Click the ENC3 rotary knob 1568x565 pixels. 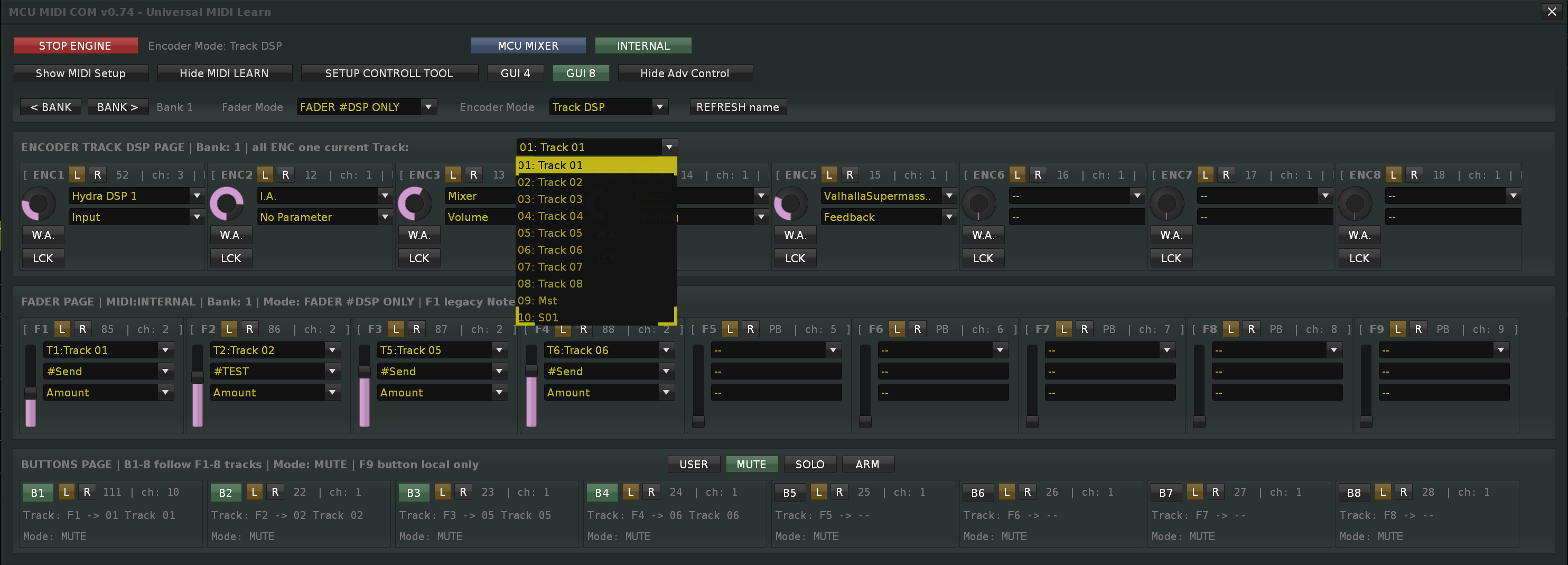coord(415,204)
